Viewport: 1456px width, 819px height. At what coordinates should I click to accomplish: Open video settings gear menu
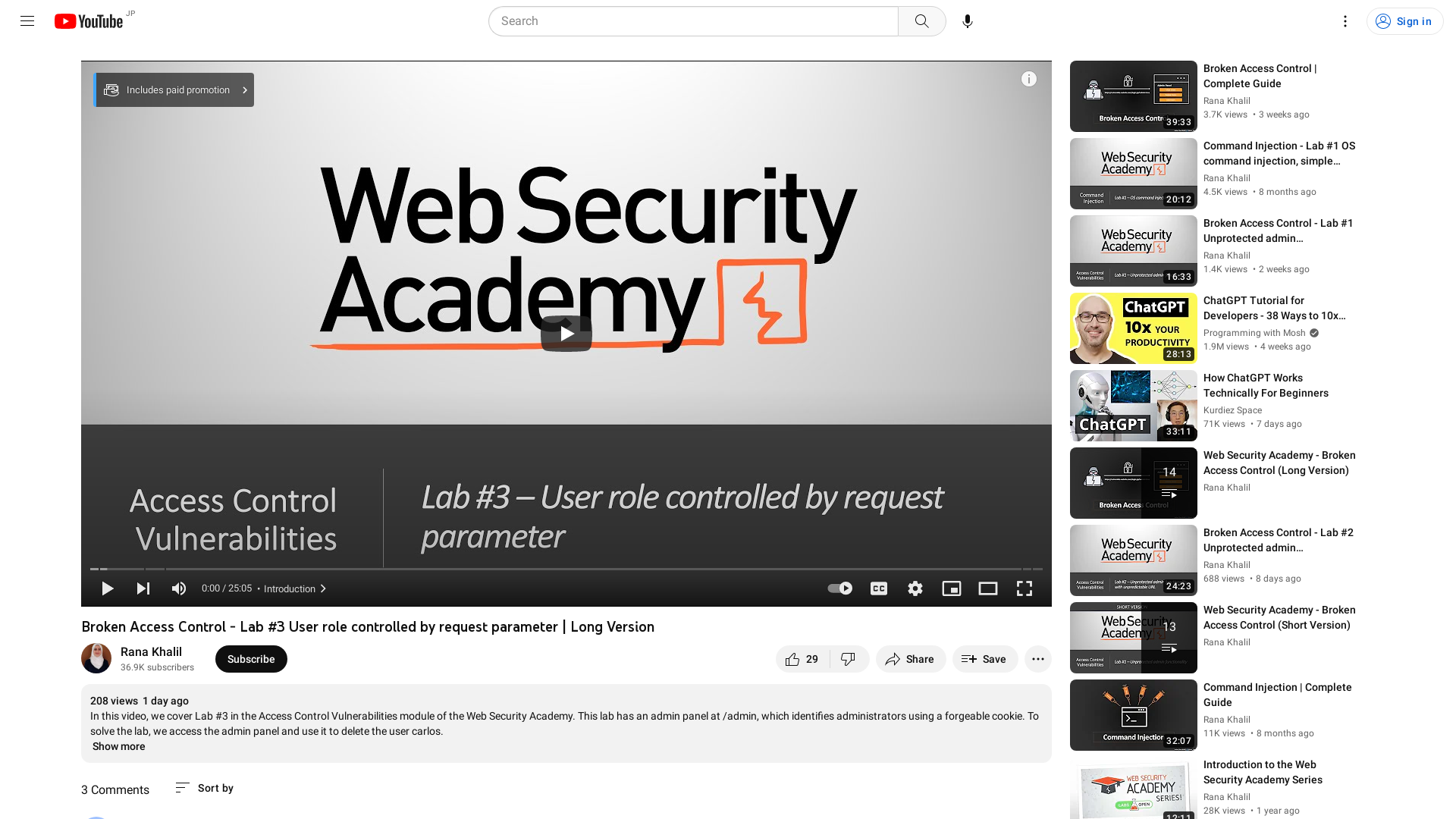(915, 588)
